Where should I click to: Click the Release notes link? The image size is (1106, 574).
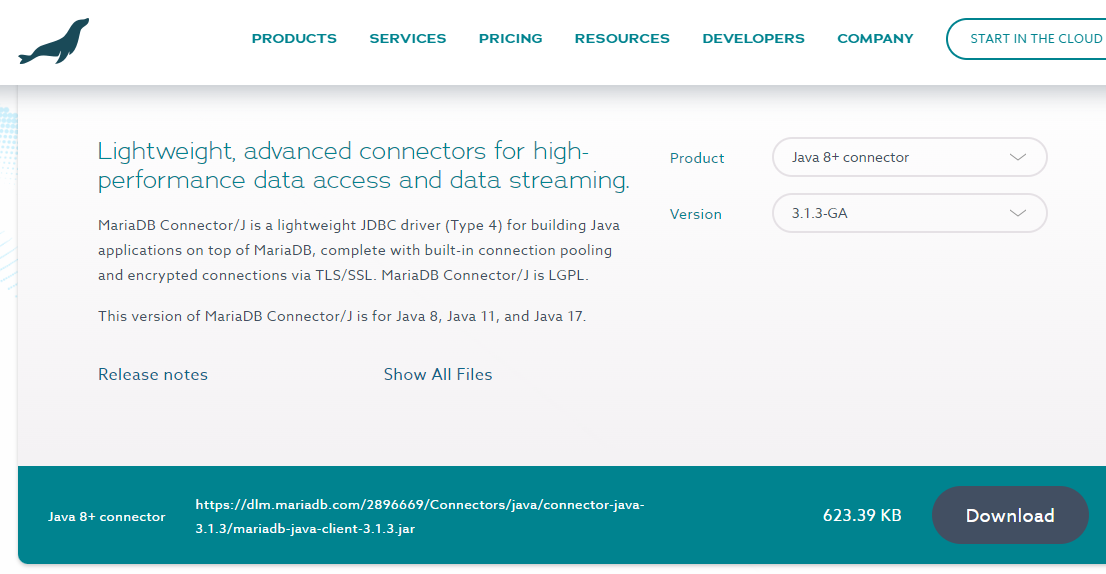[x=153, y=374]
